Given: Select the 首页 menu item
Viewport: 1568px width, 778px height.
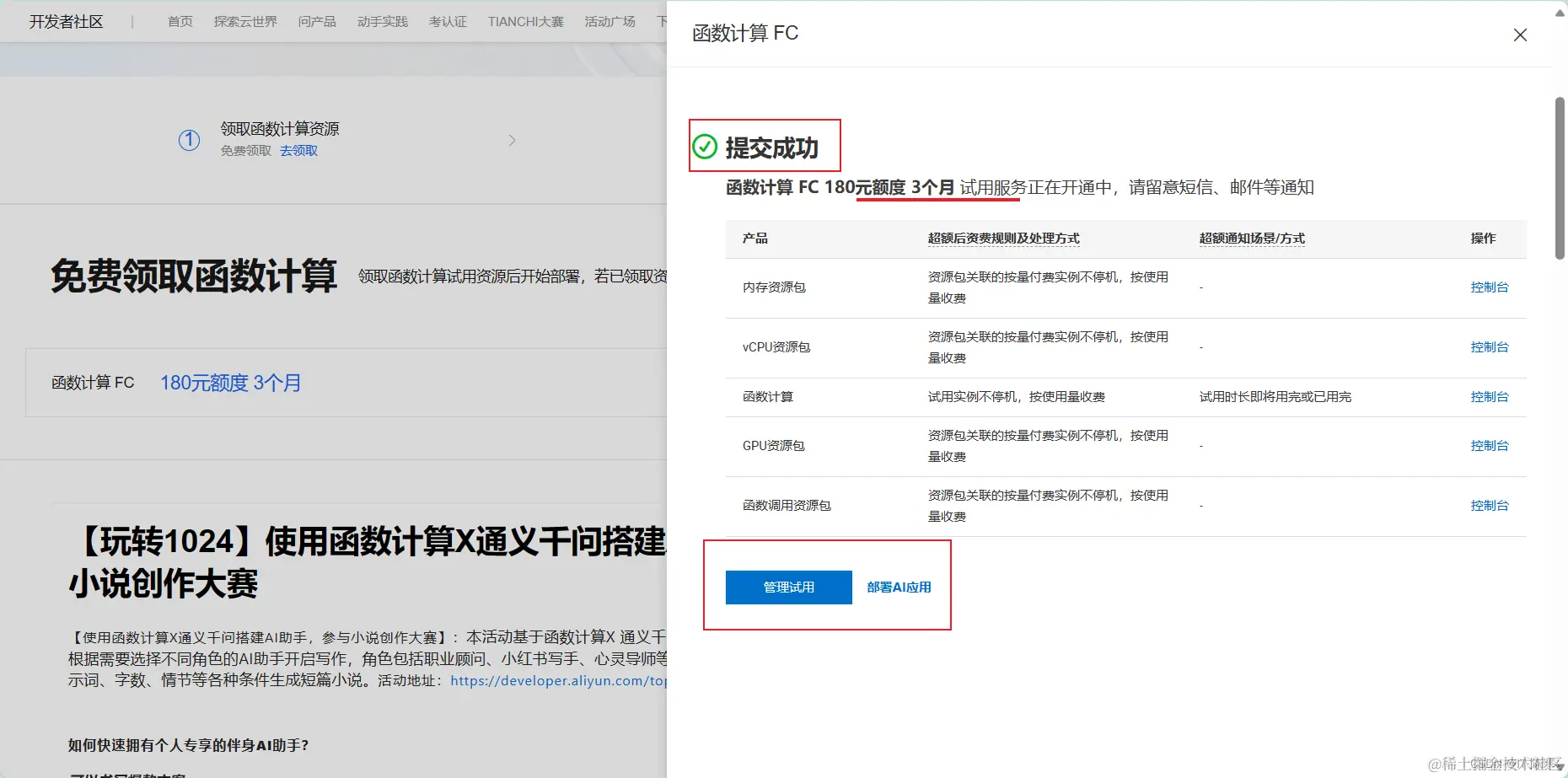Looking at the screenshot, I should click(x=180, y=21).
